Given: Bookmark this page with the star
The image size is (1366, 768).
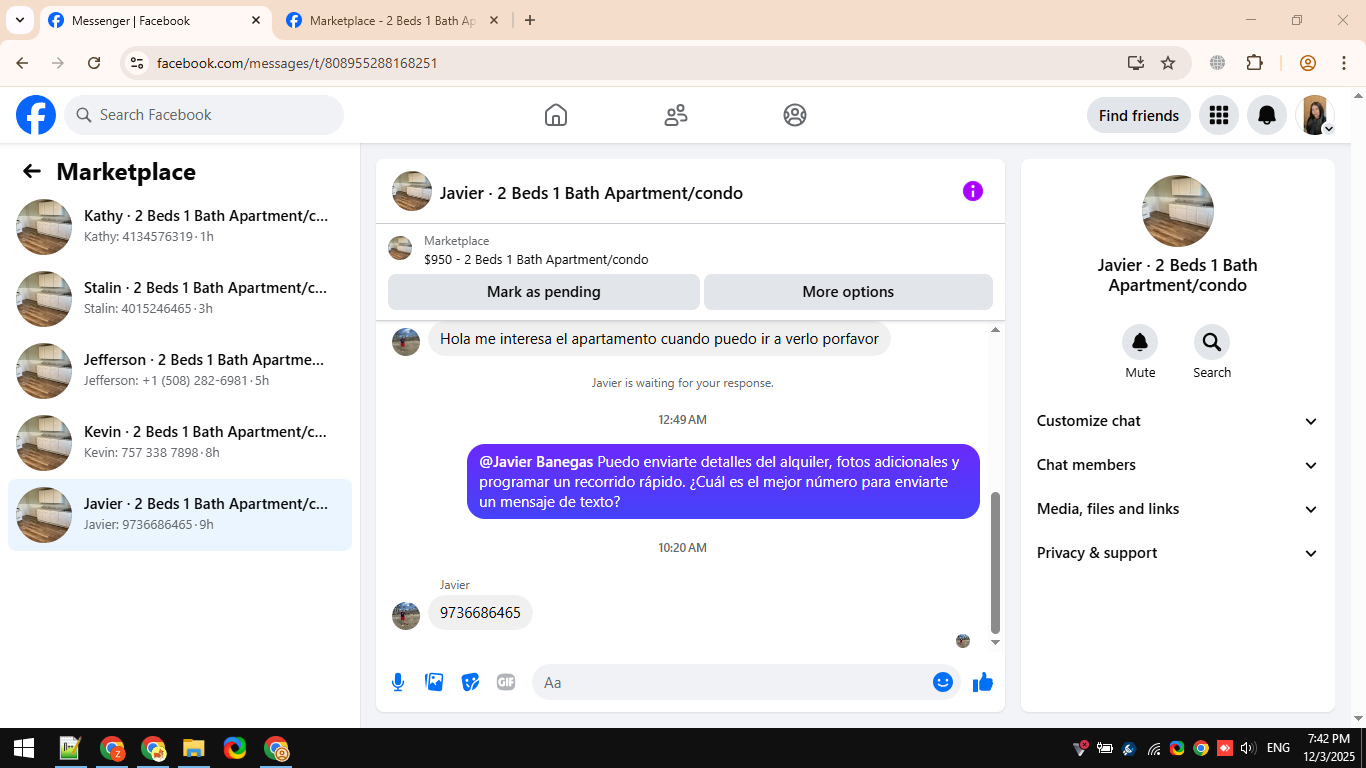Looking at the screenshot, I should click(1168, 63).
